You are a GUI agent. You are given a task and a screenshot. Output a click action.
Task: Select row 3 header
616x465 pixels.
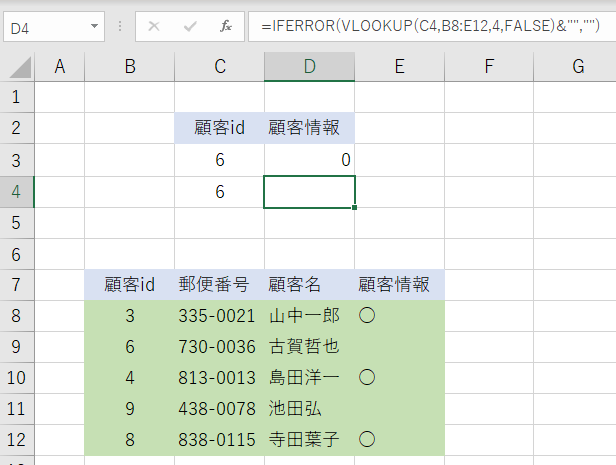[x=16, y=160]
